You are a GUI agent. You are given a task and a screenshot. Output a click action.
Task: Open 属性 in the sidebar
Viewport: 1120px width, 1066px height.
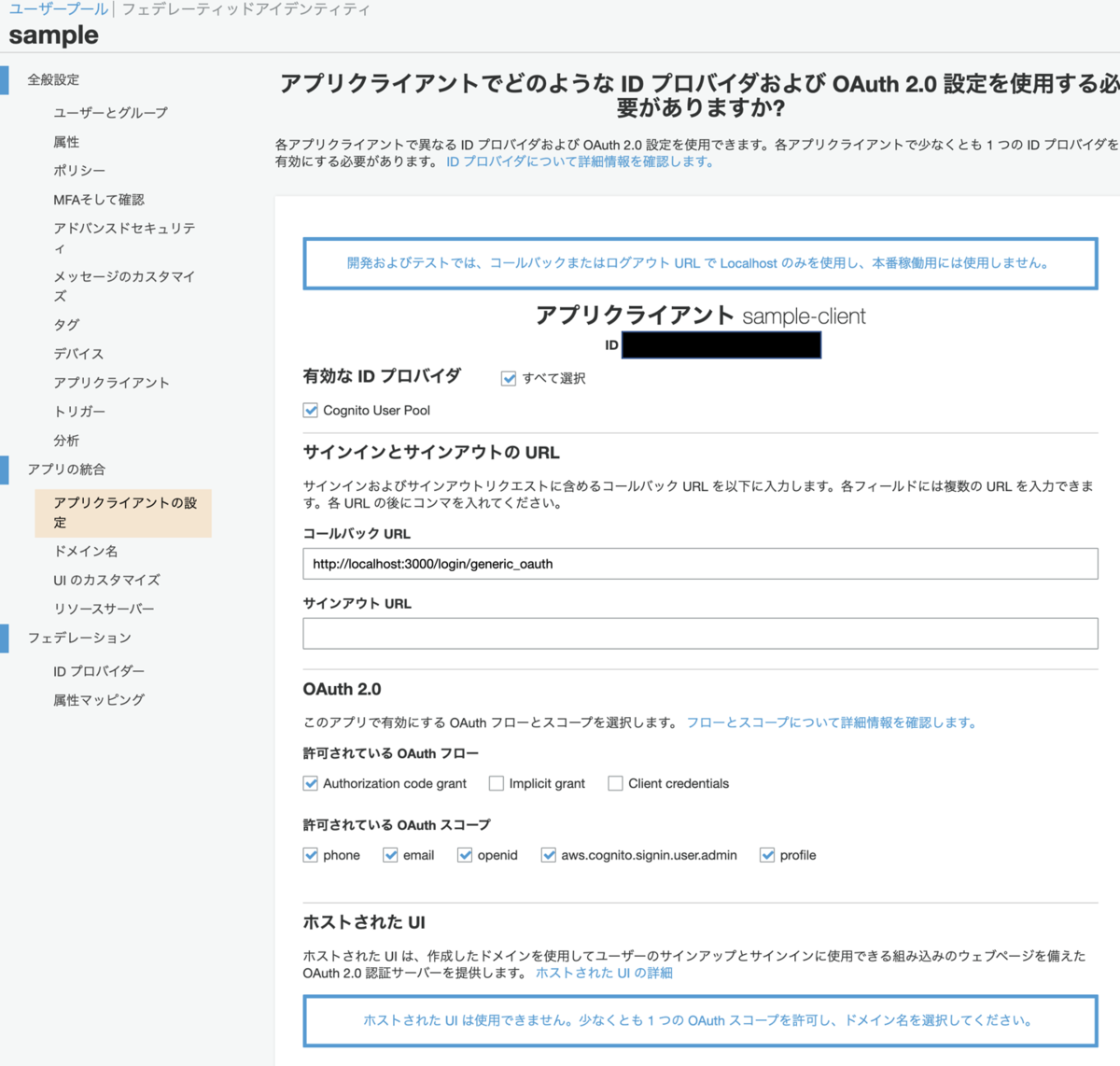click(66, 142)
